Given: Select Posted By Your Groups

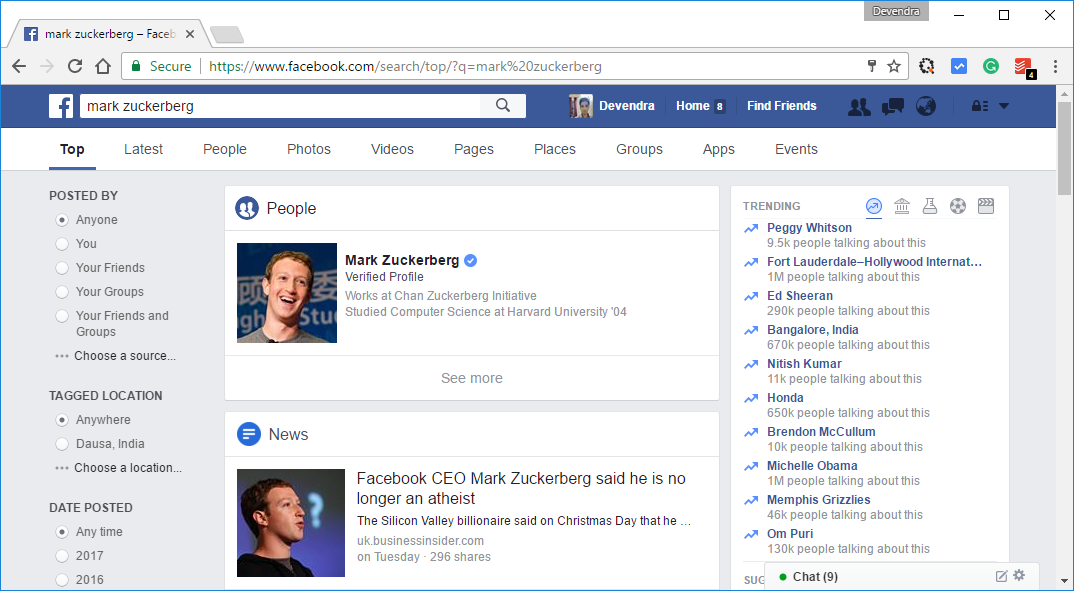Looking at the screenshot, I should (62, 292).
